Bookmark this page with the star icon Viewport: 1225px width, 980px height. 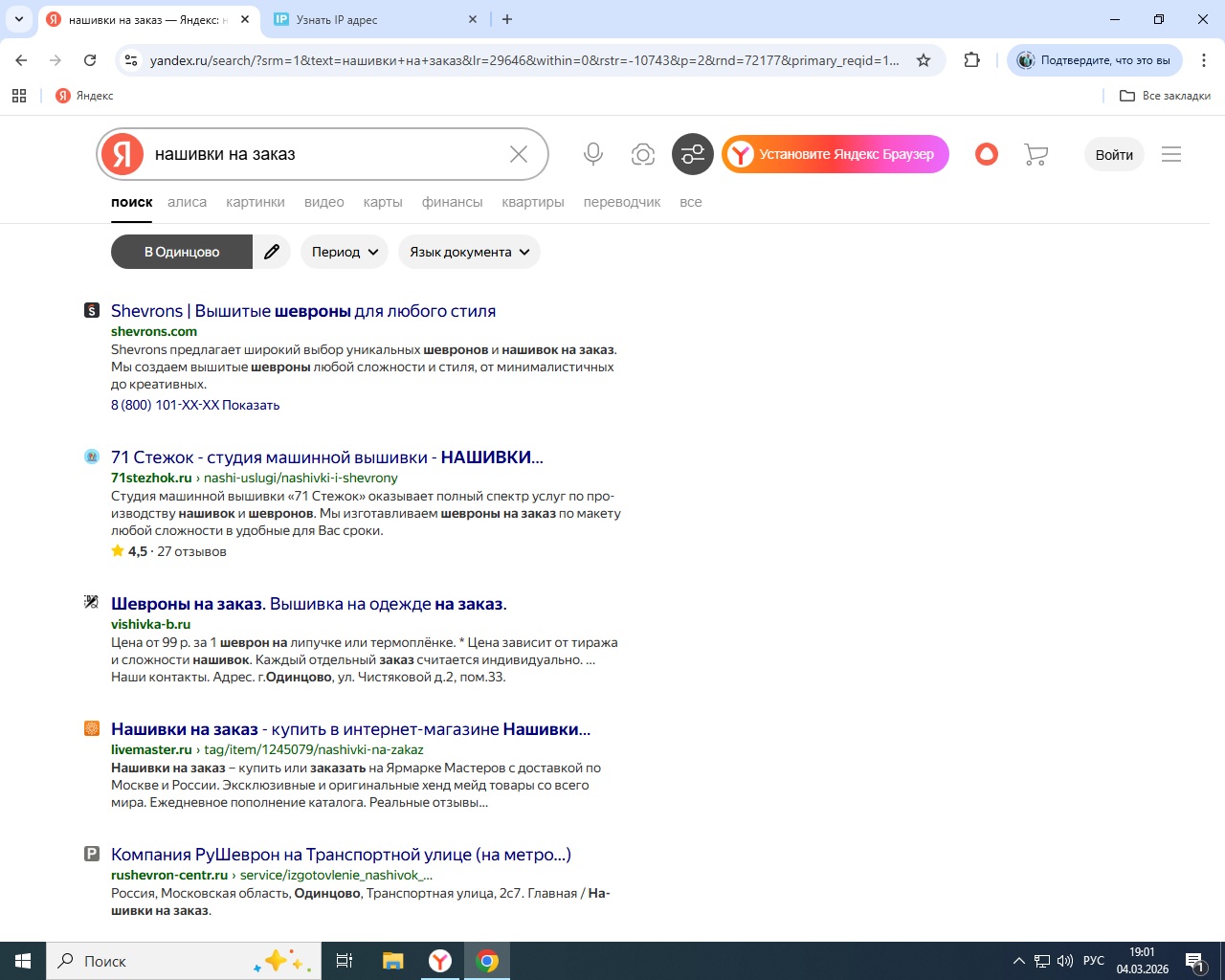click(x=924, y=60)
